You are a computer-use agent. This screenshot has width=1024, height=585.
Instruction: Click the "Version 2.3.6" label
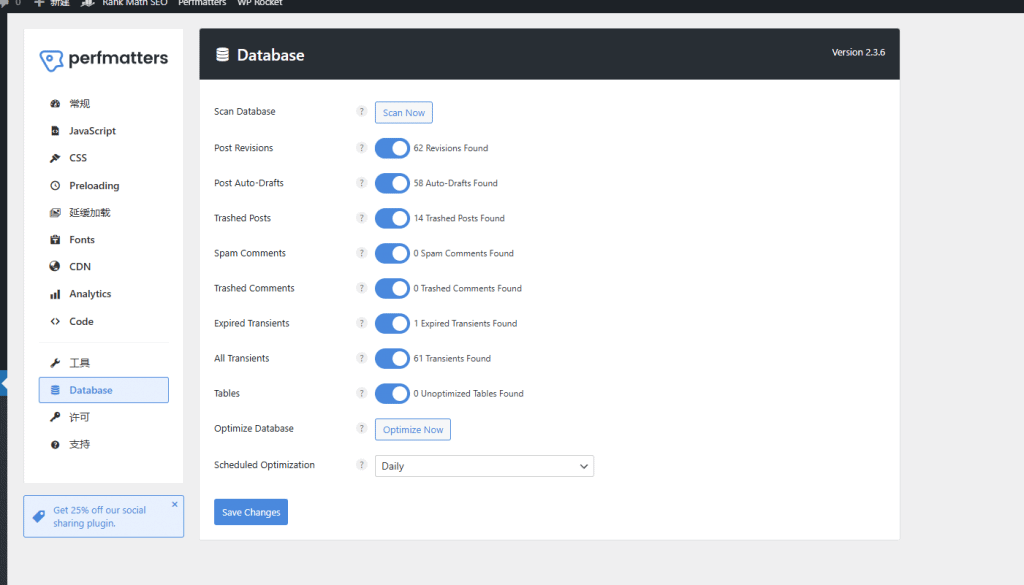click(x=858, y=52)
